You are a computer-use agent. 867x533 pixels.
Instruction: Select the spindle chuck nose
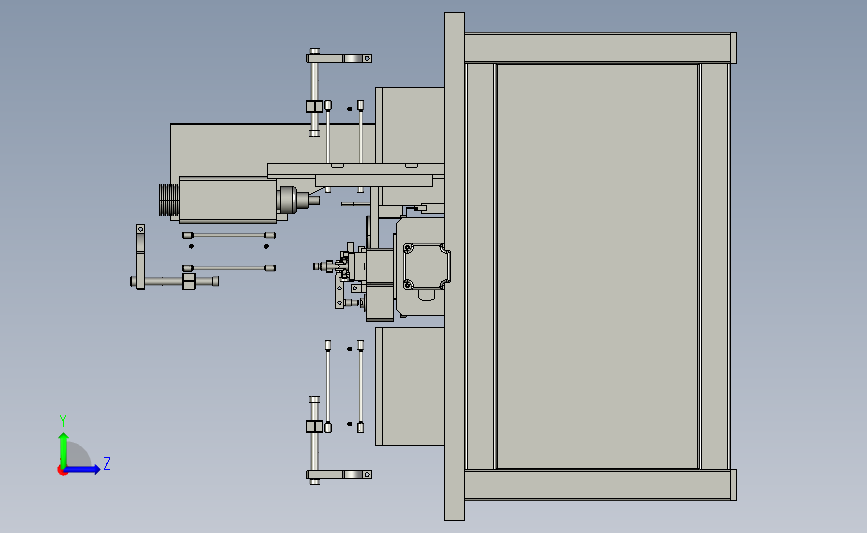(x=299, y=200)
